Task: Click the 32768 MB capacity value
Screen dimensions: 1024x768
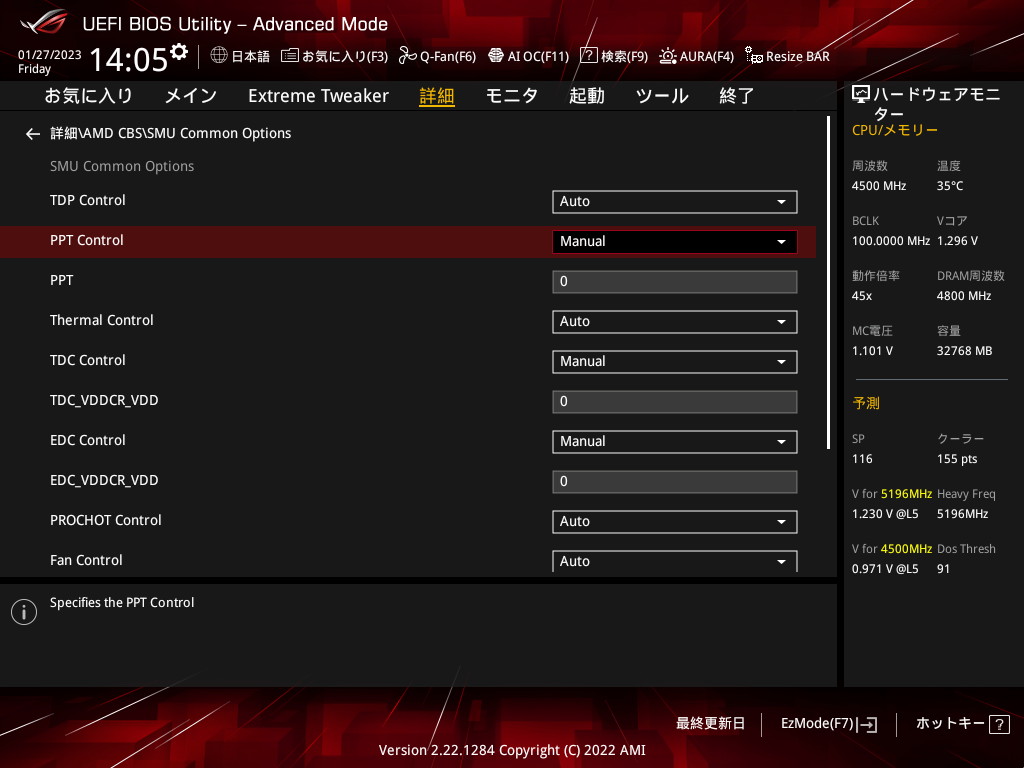Action: pos(965,351)
